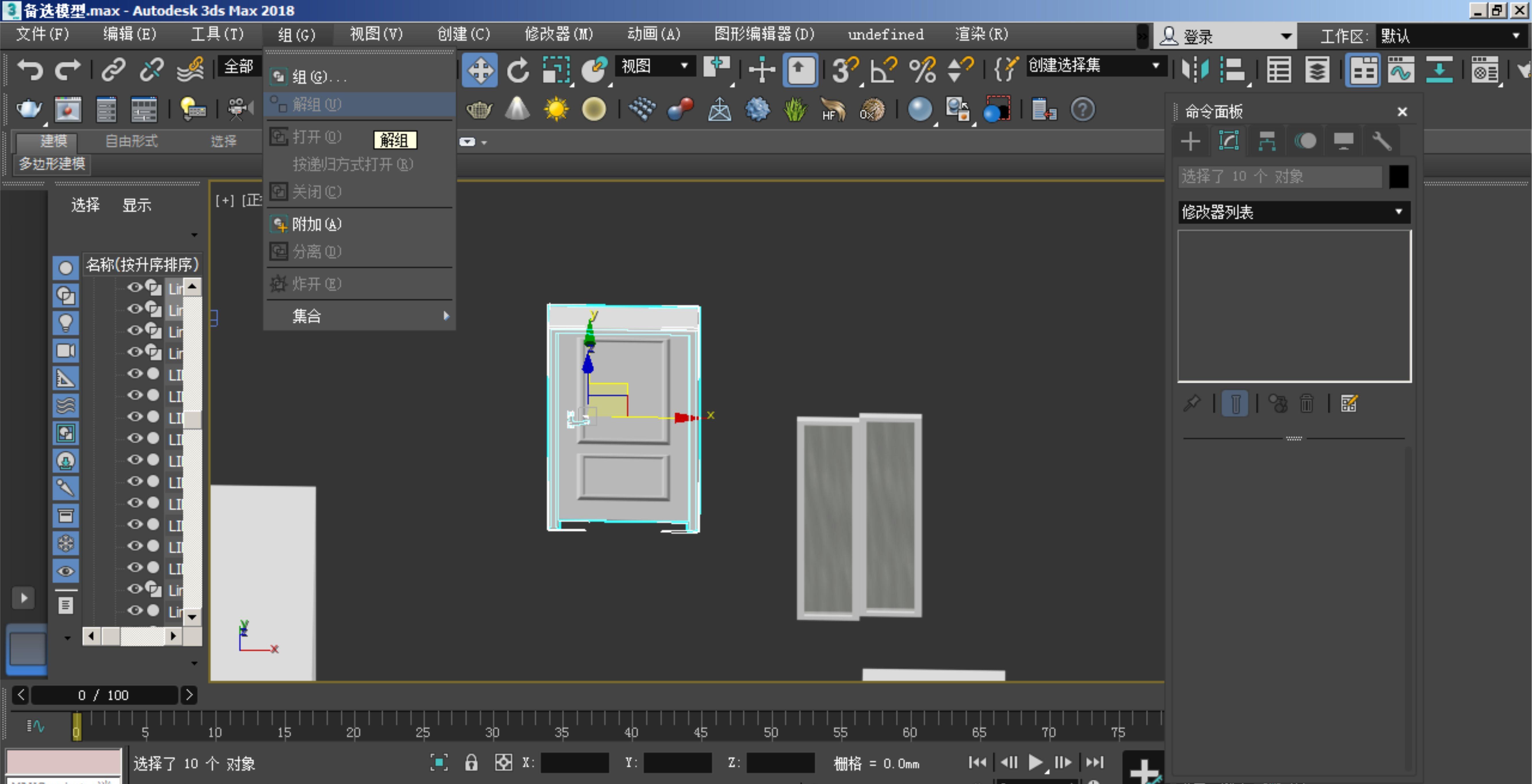
Task: Expand the scene explorer side play arrow
Action: point(24,598)
